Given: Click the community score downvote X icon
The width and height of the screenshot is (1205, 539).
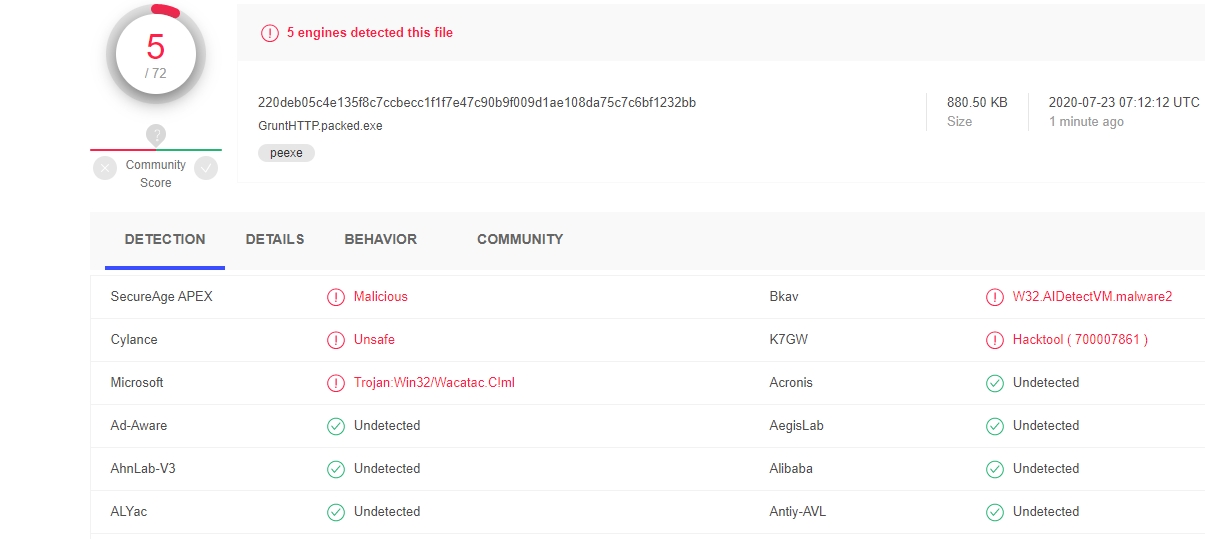Looking at the screenshot, I should pyautogui.click(x=105, y=168).
